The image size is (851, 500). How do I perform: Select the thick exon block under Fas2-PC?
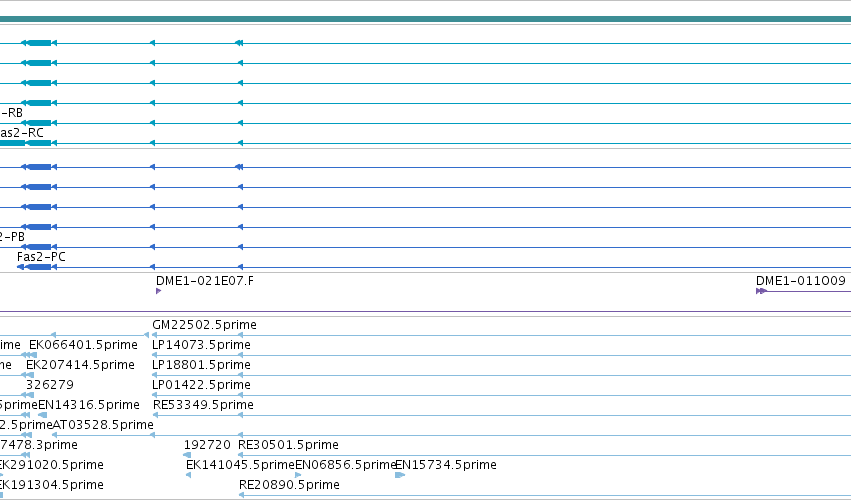[39, 267]
